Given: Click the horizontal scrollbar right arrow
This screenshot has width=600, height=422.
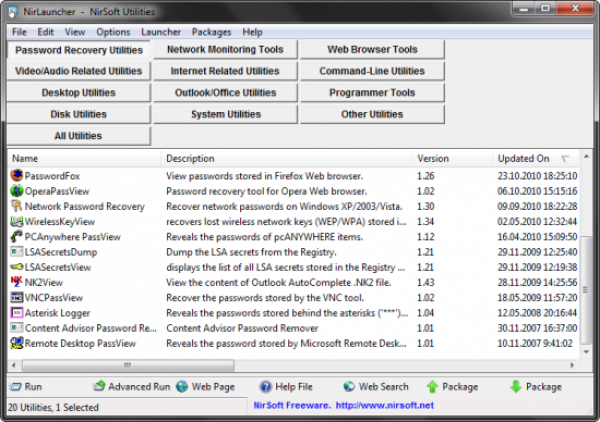Looking at the screenshot, I should (572, 365).
